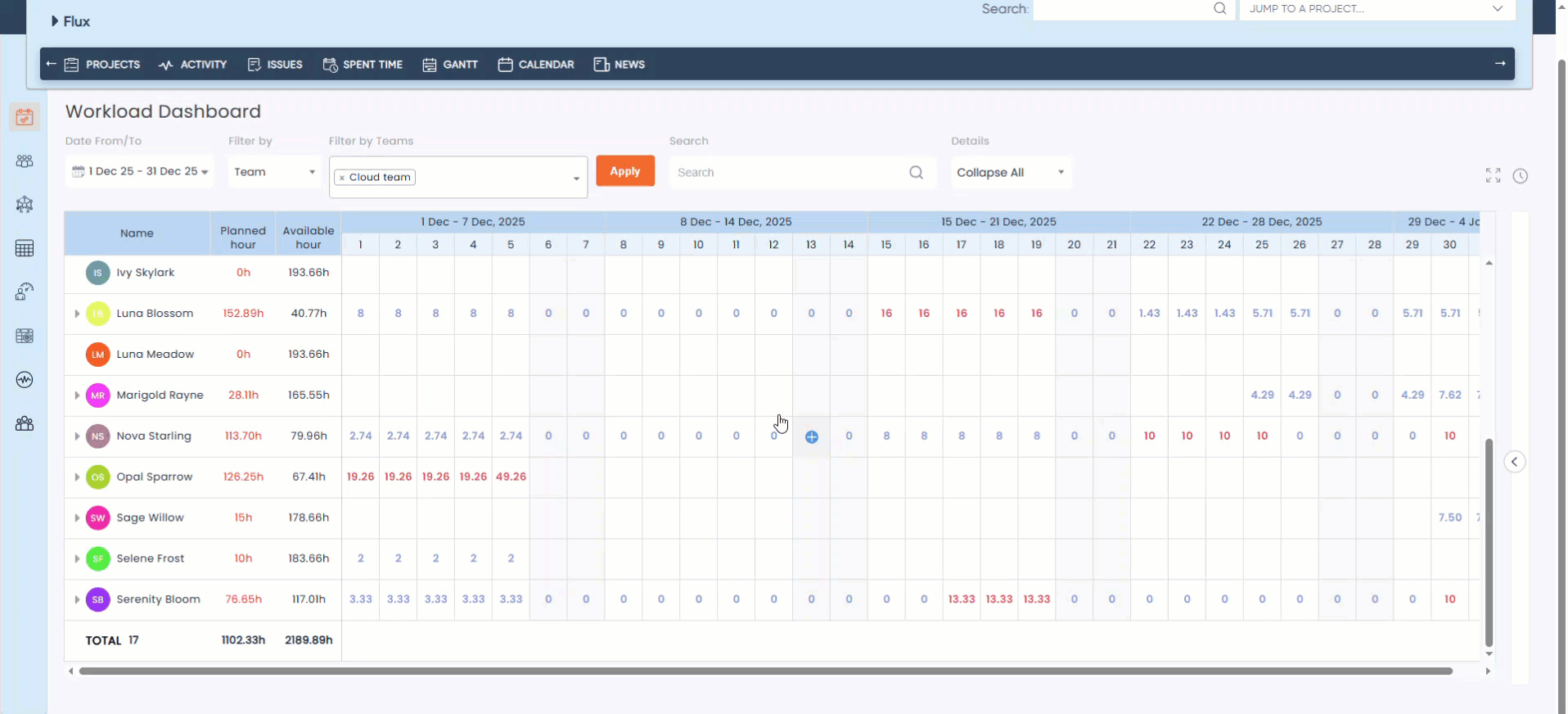Open the activity pulse sidebar icon

(x=25, y=379)
